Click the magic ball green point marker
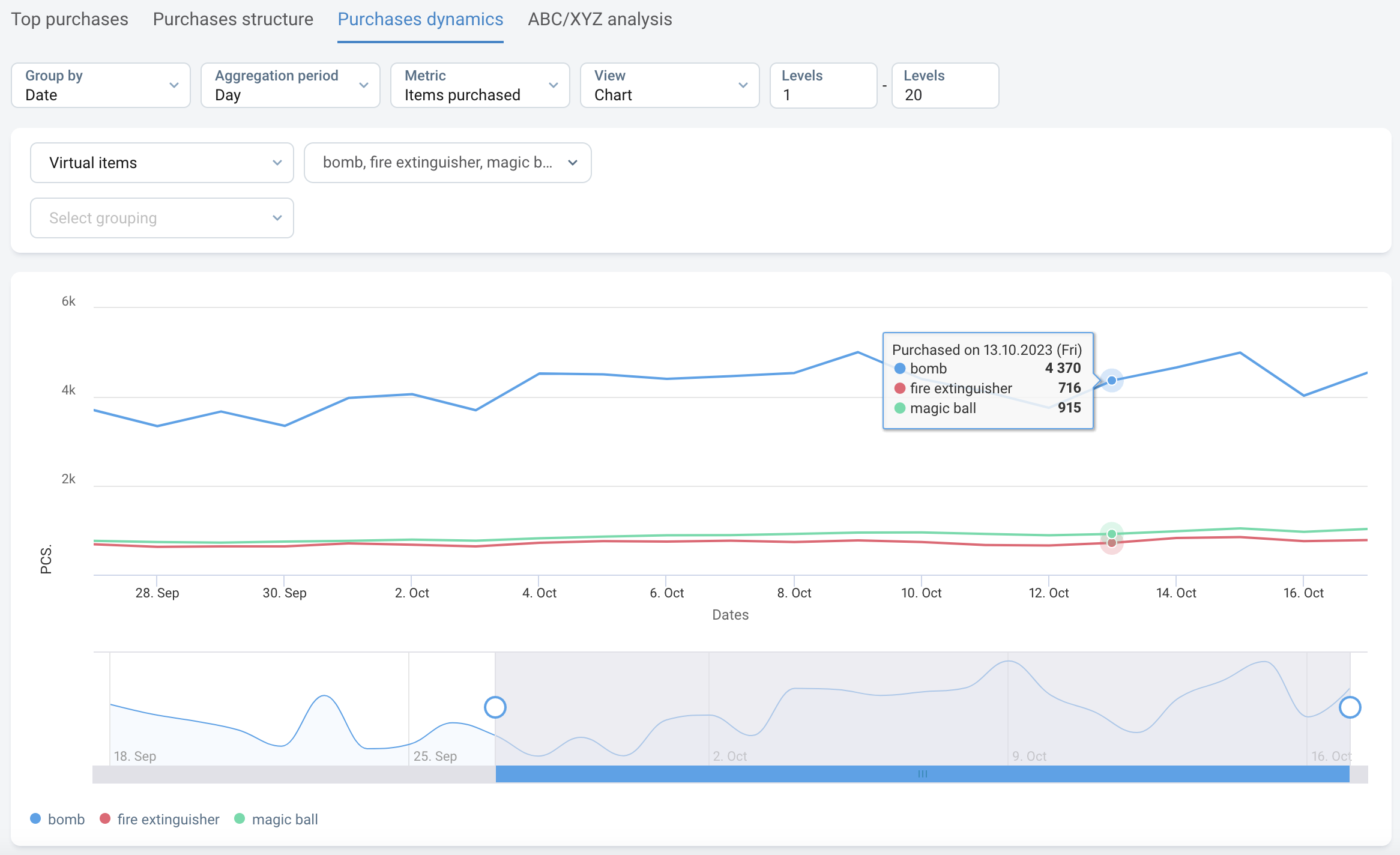 click(1111, 533)
